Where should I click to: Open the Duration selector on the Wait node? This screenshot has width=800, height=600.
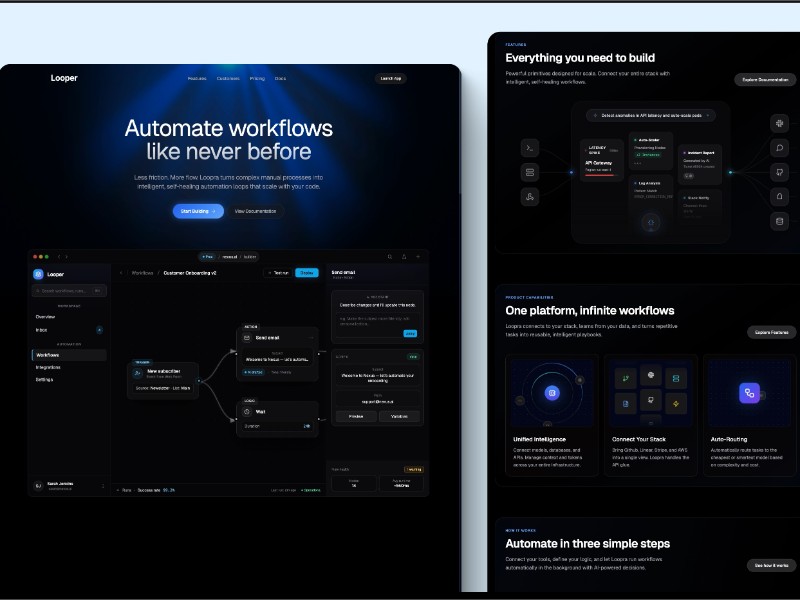tap(306, 426)
